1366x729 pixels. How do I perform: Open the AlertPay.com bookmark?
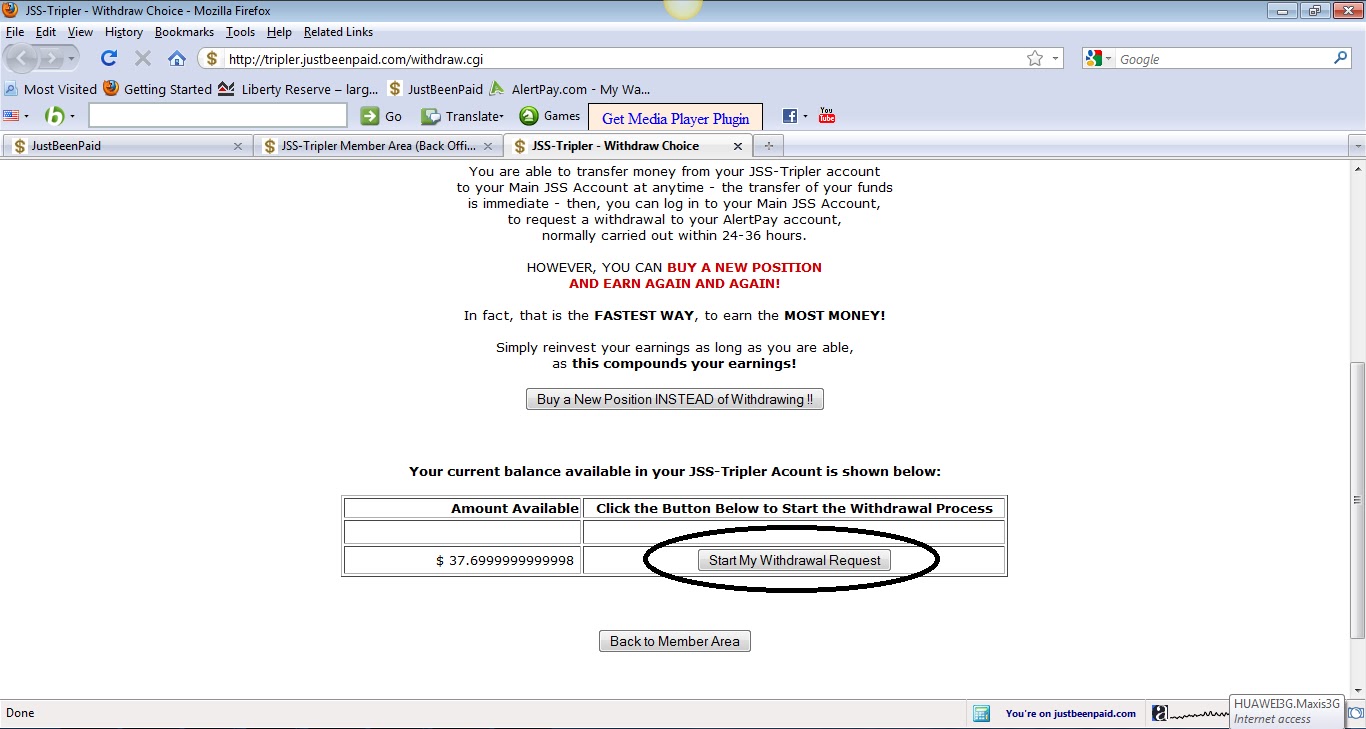pos(568,89)
